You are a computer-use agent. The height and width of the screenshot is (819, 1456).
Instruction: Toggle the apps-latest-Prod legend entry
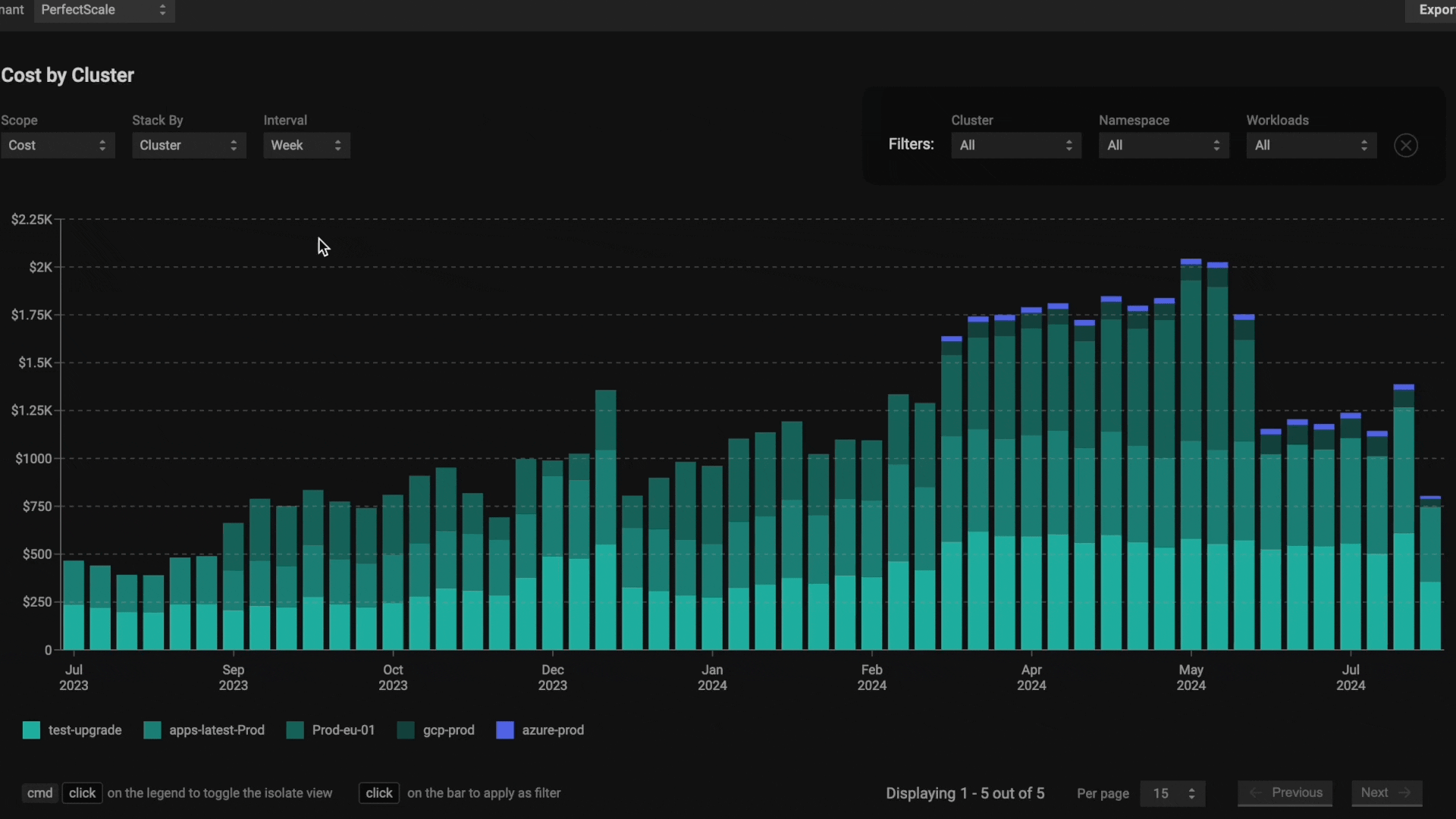pos(216,730)
